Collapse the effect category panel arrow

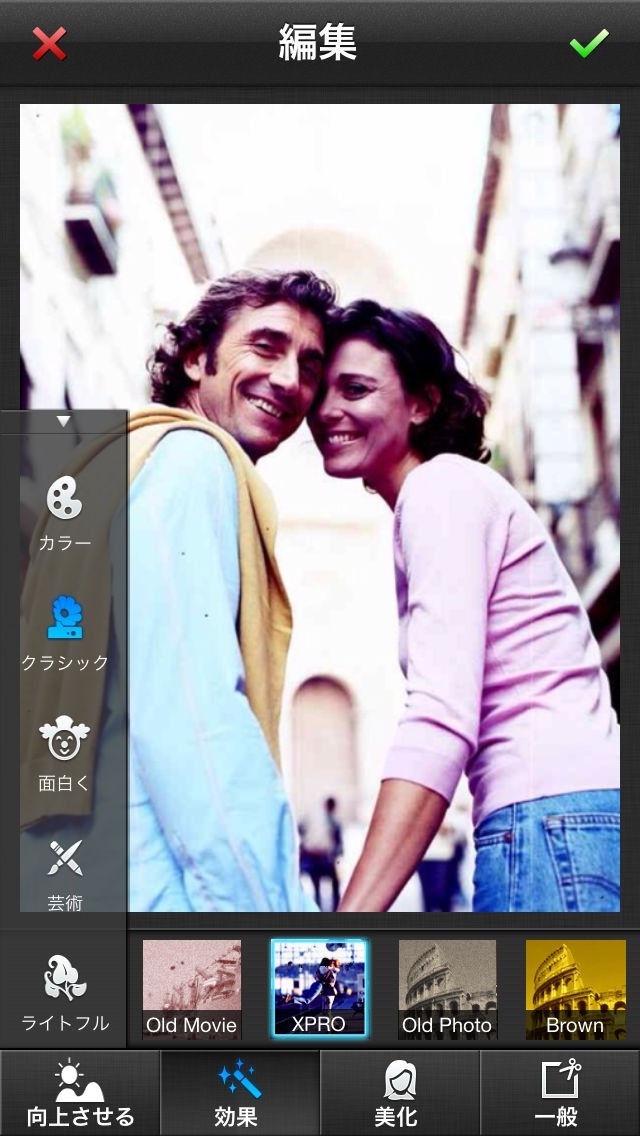pos(64,421)
